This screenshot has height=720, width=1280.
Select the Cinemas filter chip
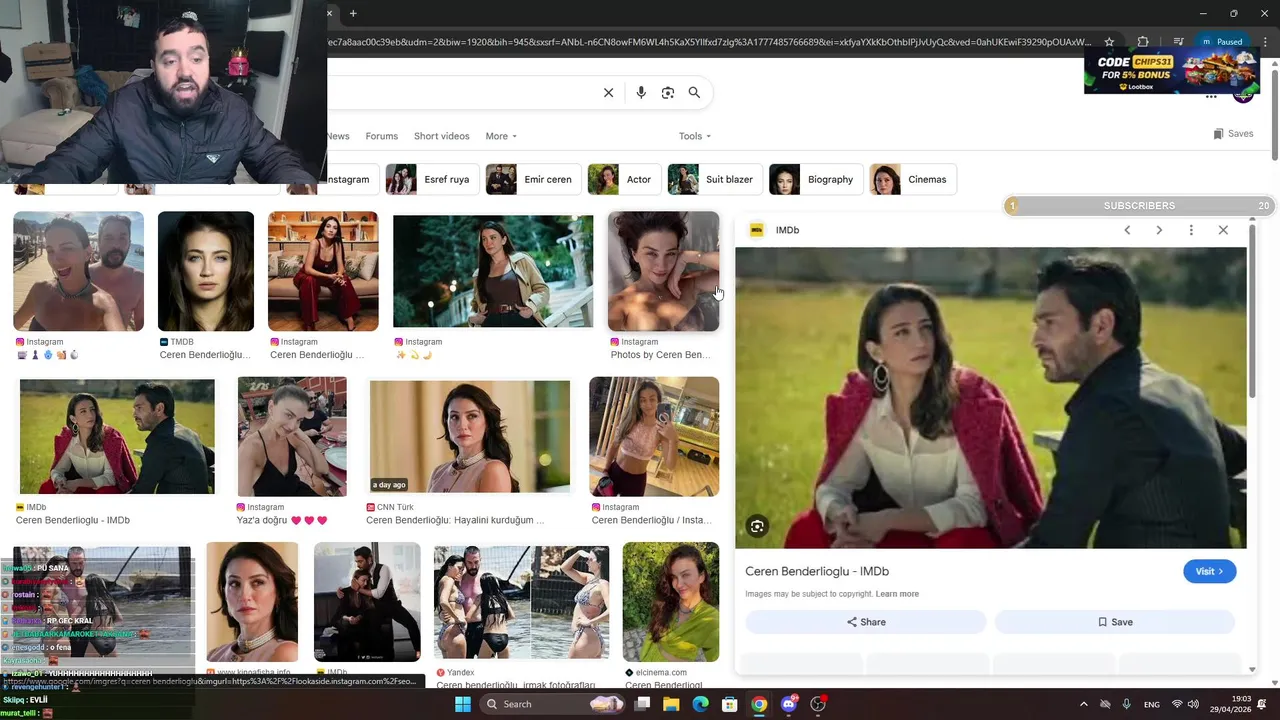(913, 180)
